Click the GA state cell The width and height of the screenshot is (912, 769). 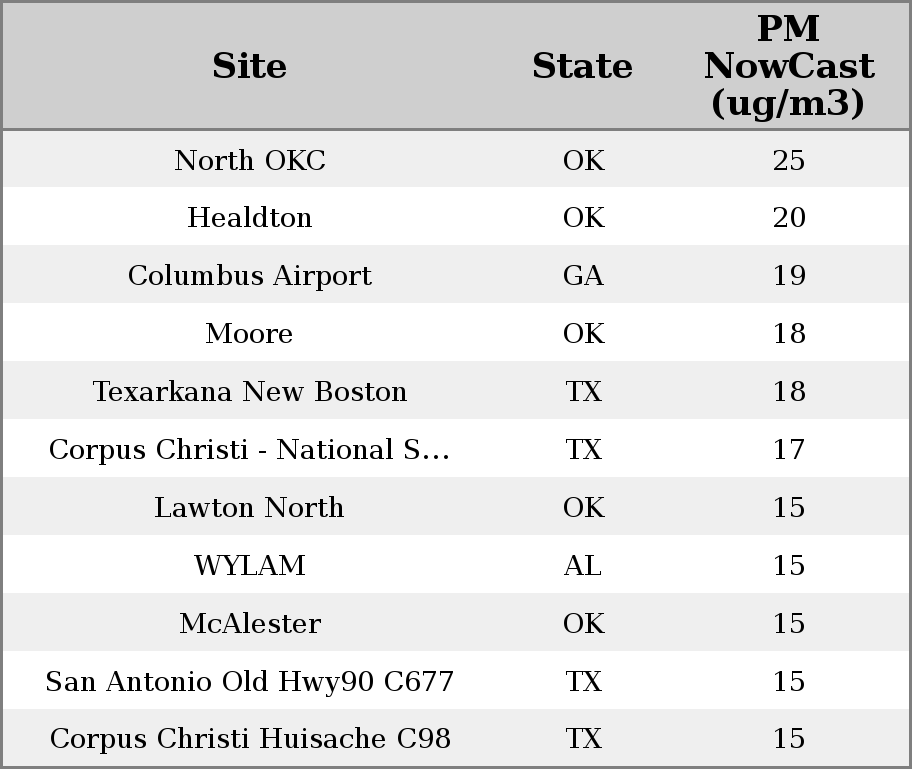(x=583, y=276)
